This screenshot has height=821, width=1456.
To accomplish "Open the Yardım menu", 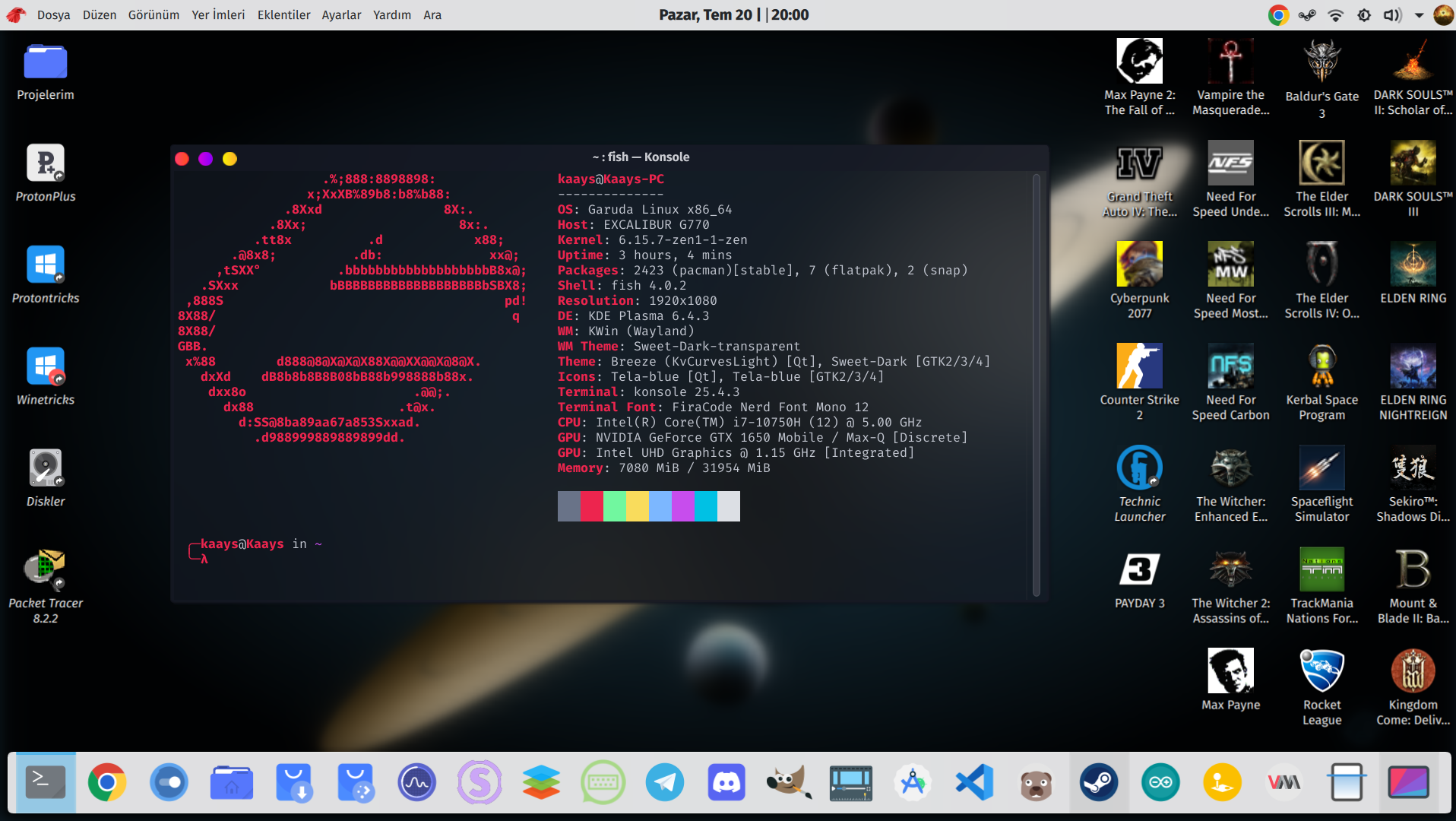I will (391, 15).
